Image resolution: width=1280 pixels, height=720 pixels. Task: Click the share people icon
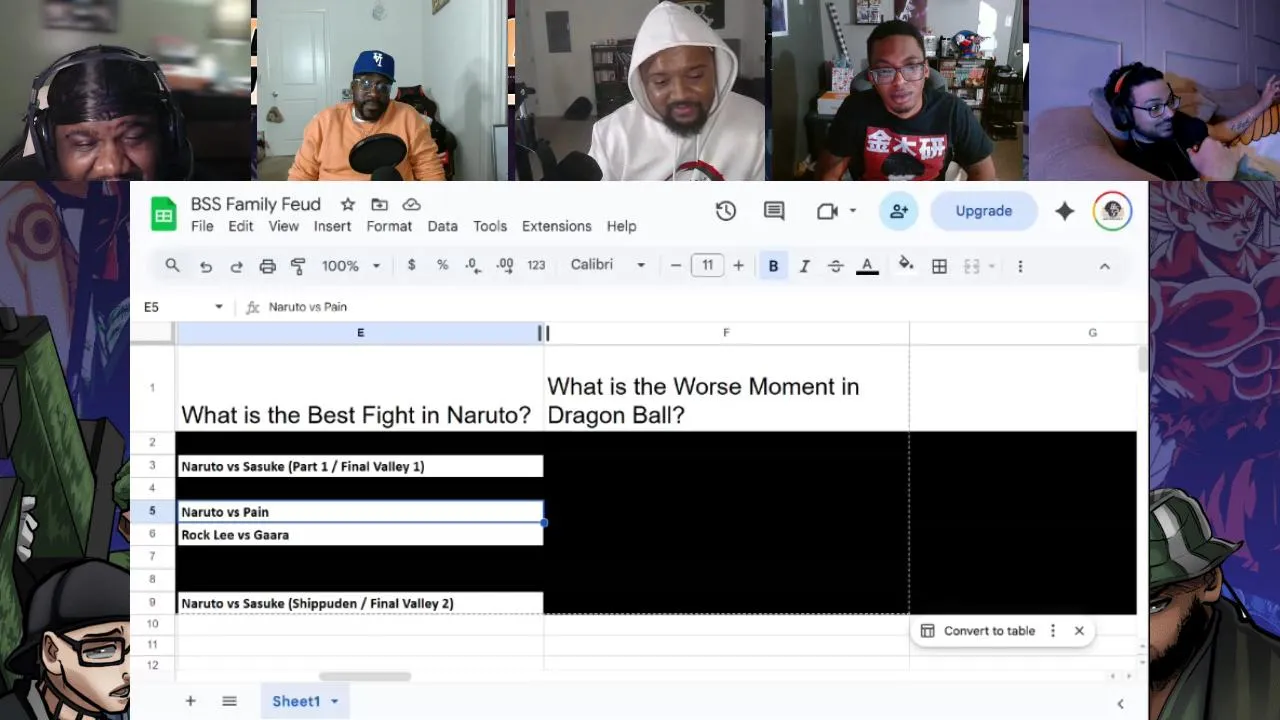click(x=899, y=211)
